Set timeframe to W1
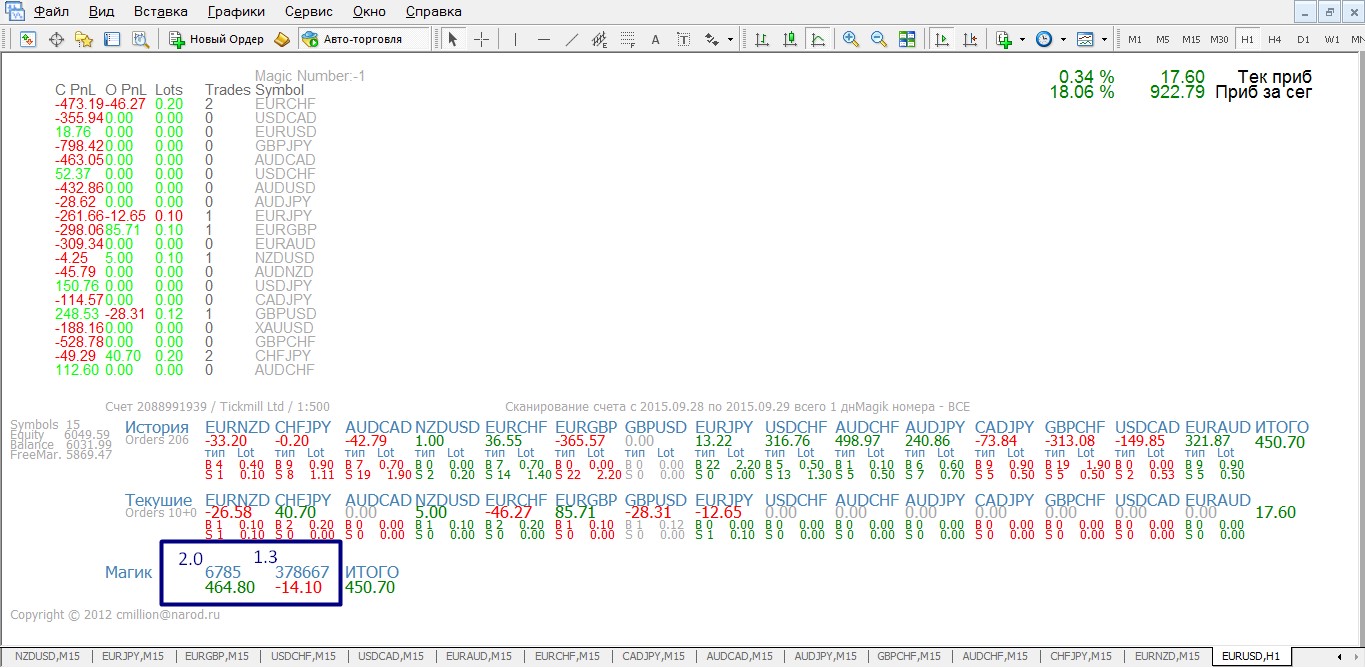Screen dimensions: 1365x668 pyautogui.click(x=1332, y=40)
